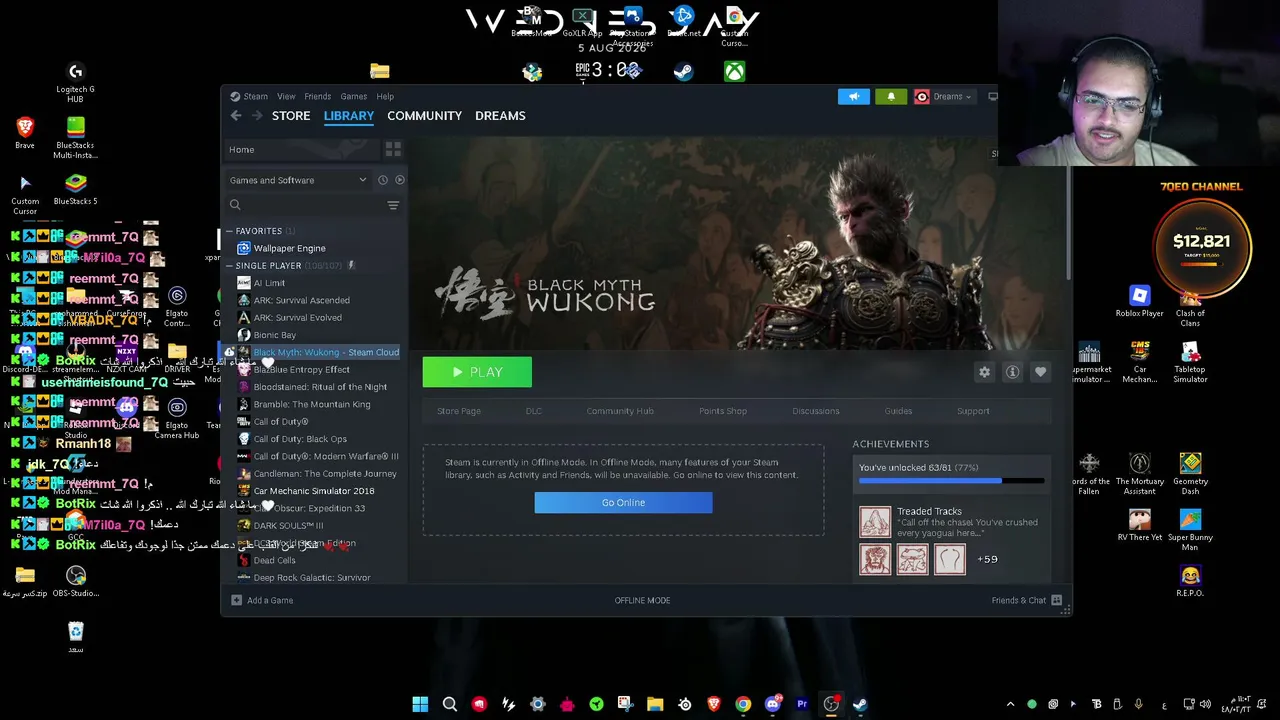The width and height of the screenshot is (1280, 720).
Task: Open the Home library button
Action: click(300, 149)
